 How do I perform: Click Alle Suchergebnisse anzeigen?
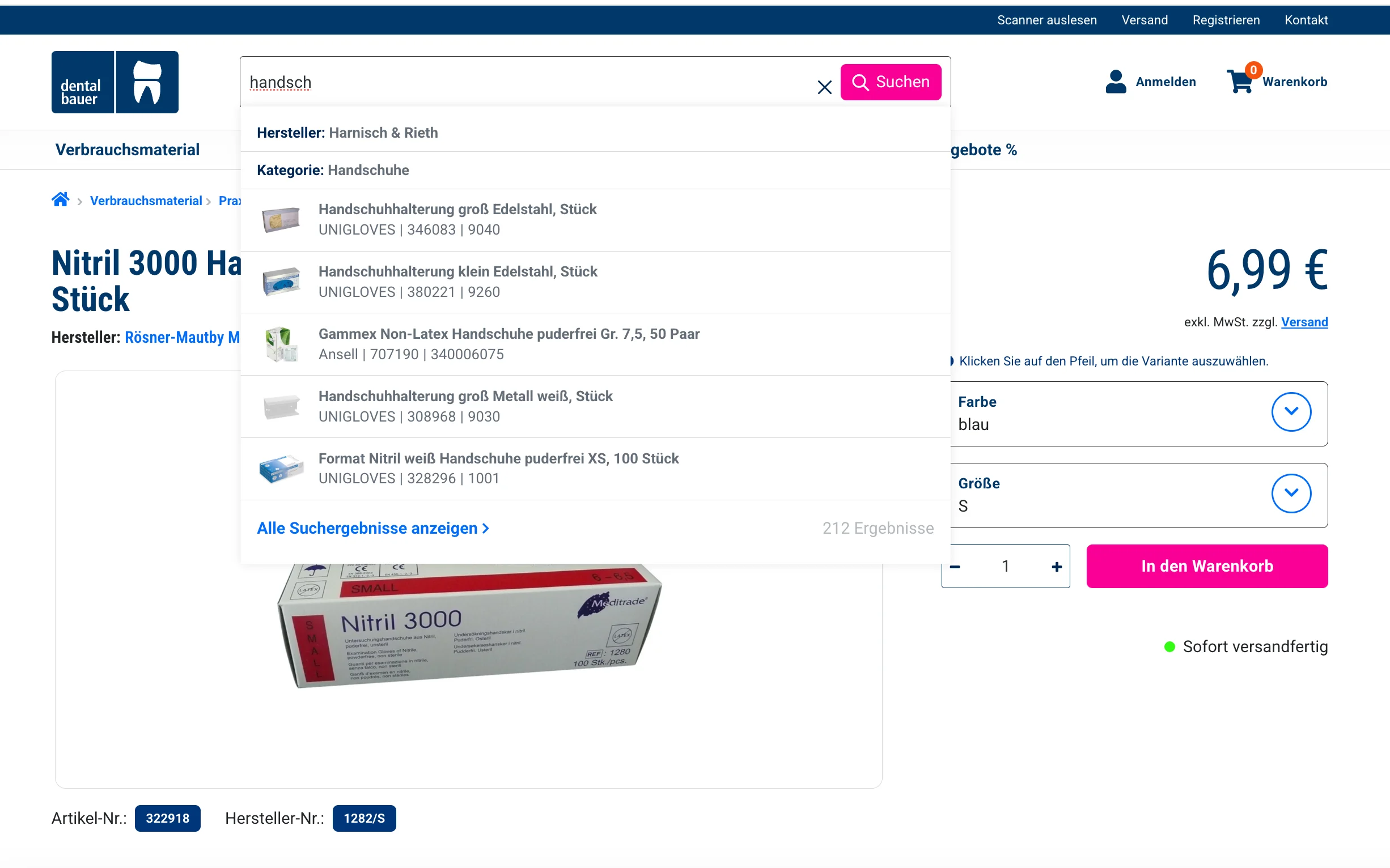coord(373,528)
